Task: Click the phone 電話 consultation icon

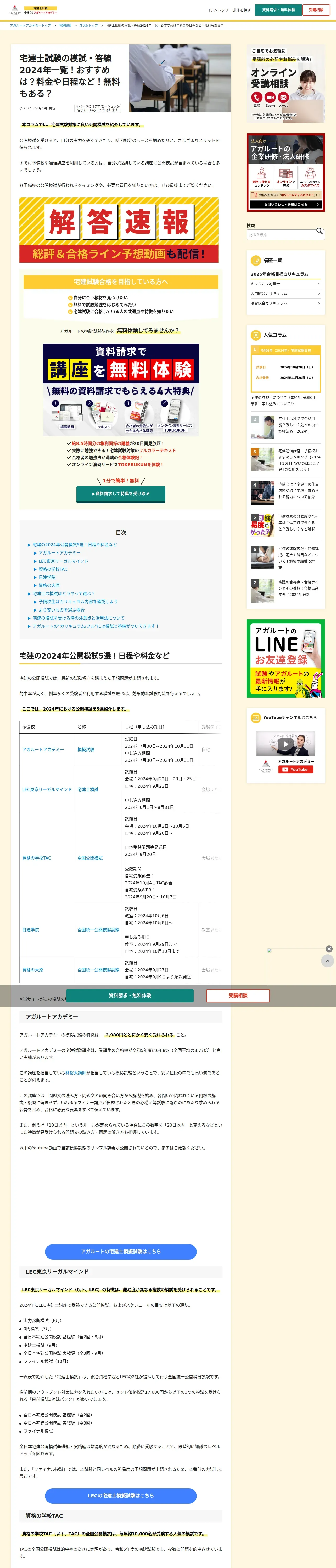Action: (x=257, y=97)
